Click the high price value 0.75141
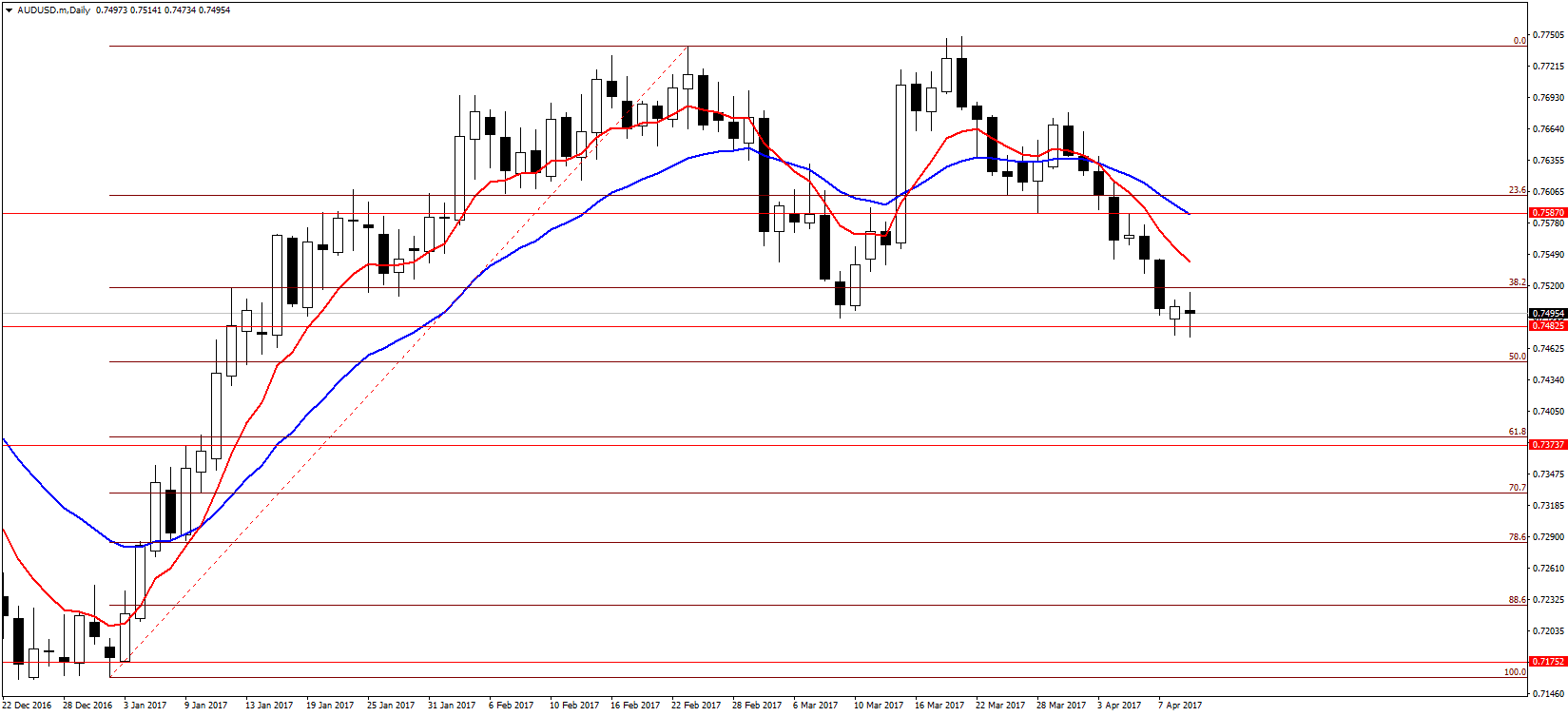The height and width of the screenshot is (716, 1568). point(146,10)
